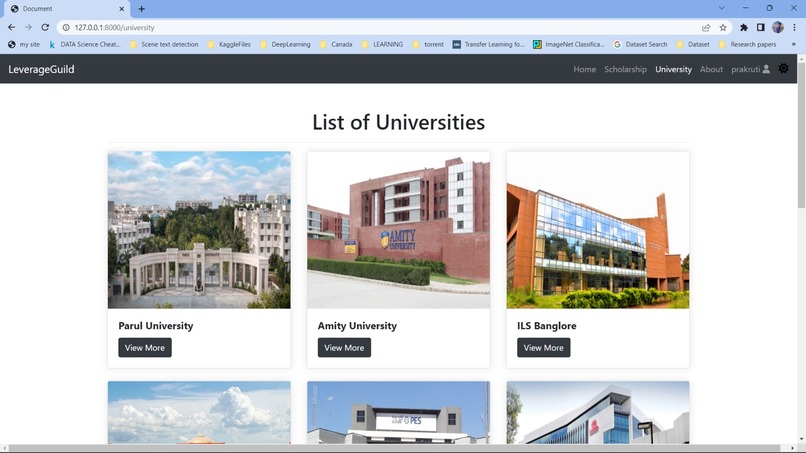The image size is (806, 453).
Task: Open the Extensions puzzle icon
Action: [x=744, y=28]
